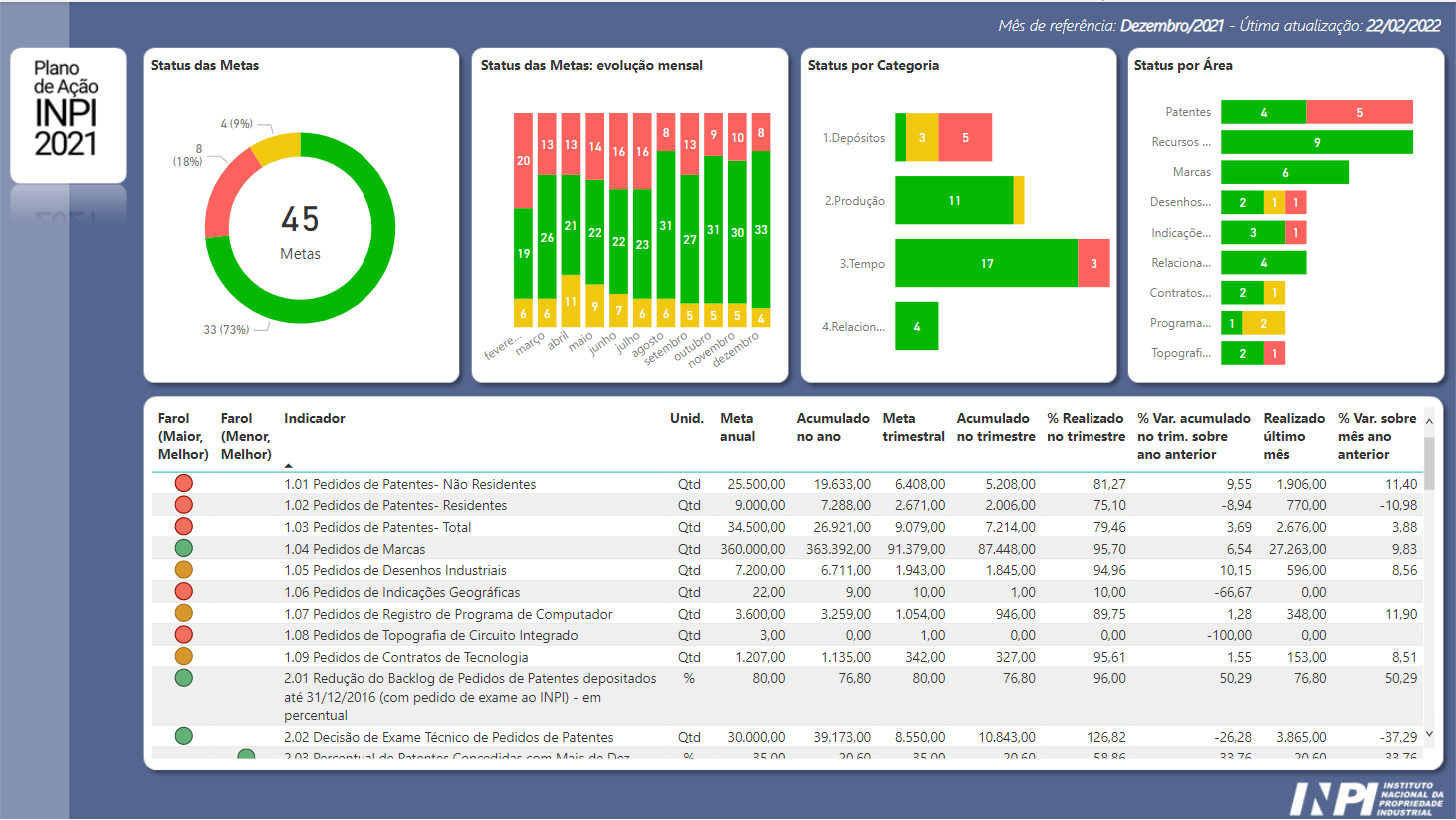Select the red Patentes bar showing 5
Viewport: 1456px width, 820px height.
[x=1359, y=112]
